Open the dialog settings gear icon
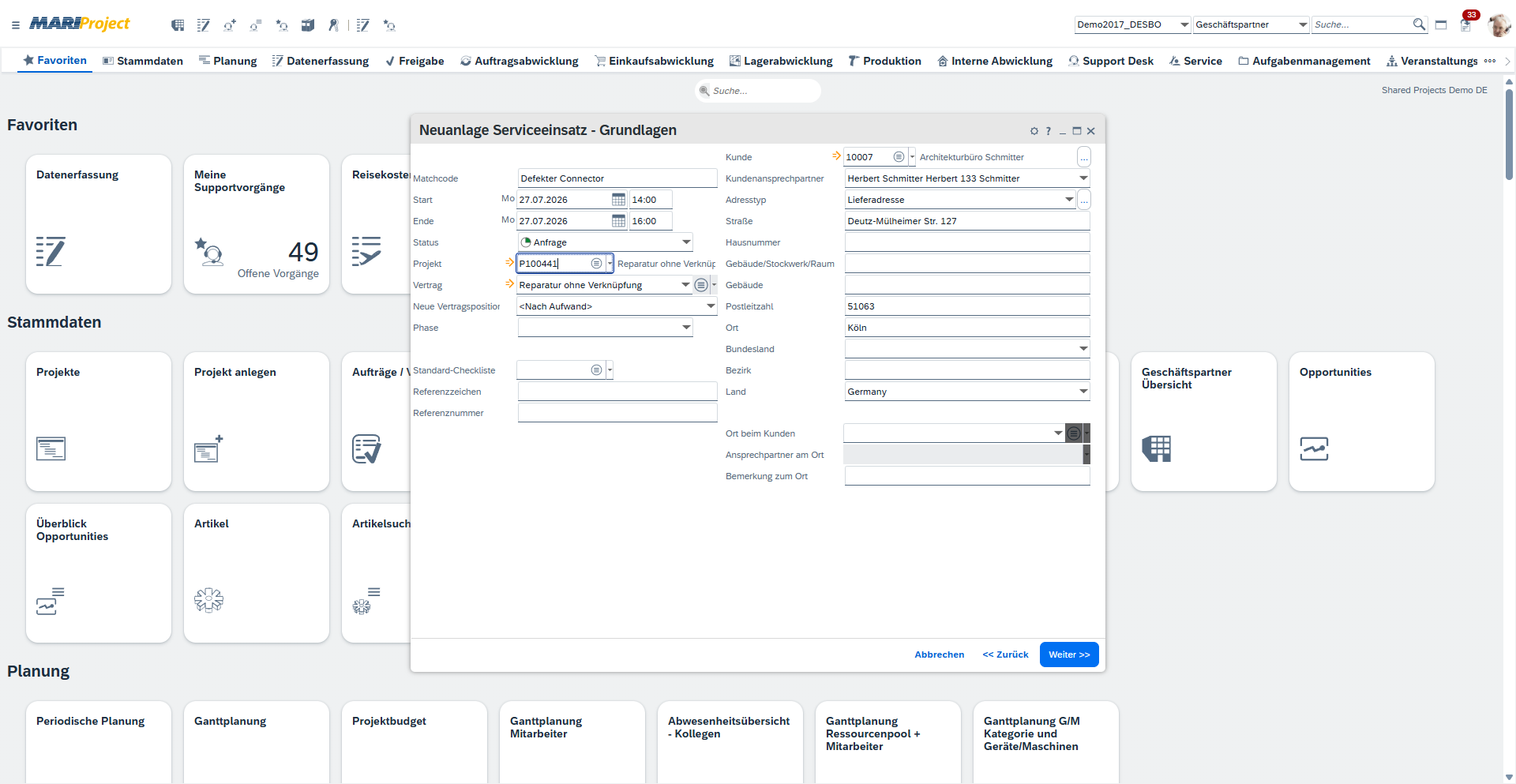 coord(1034,131)
